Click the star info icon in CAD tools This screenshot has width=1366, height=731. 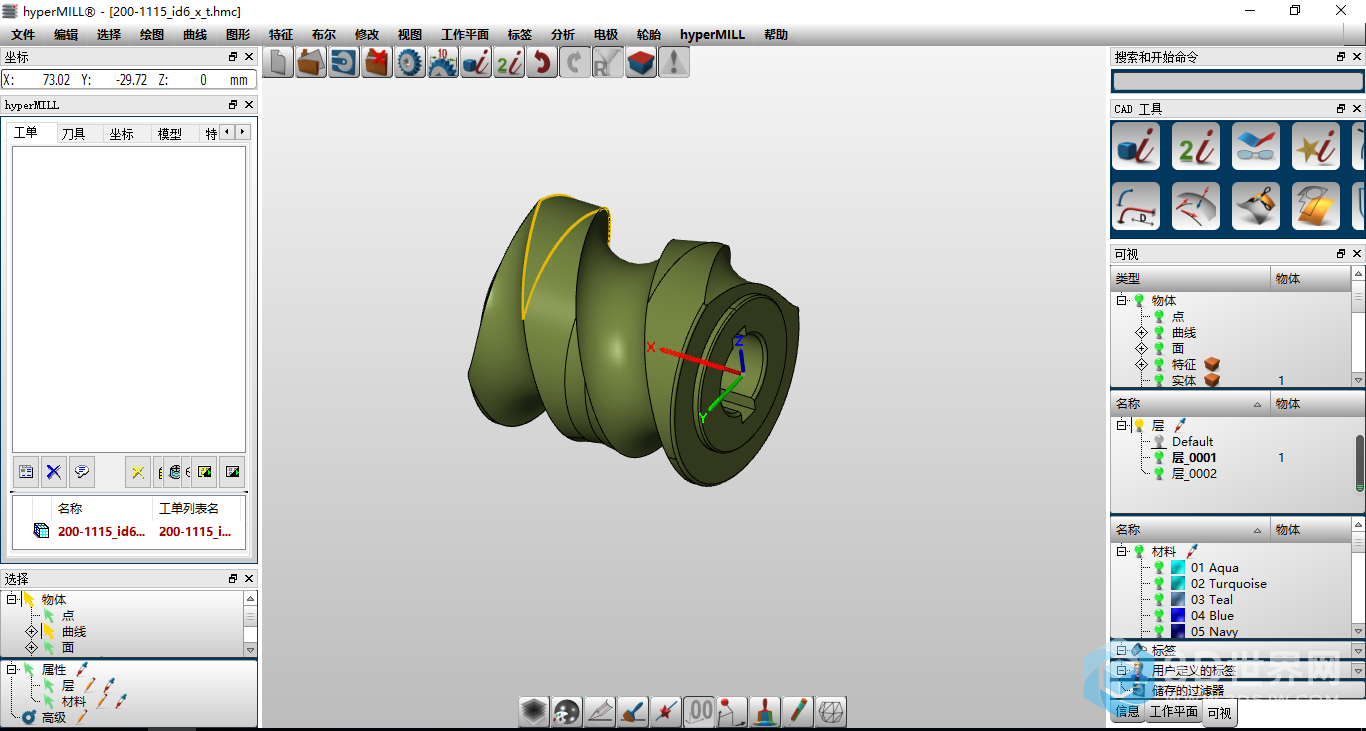1316,146
